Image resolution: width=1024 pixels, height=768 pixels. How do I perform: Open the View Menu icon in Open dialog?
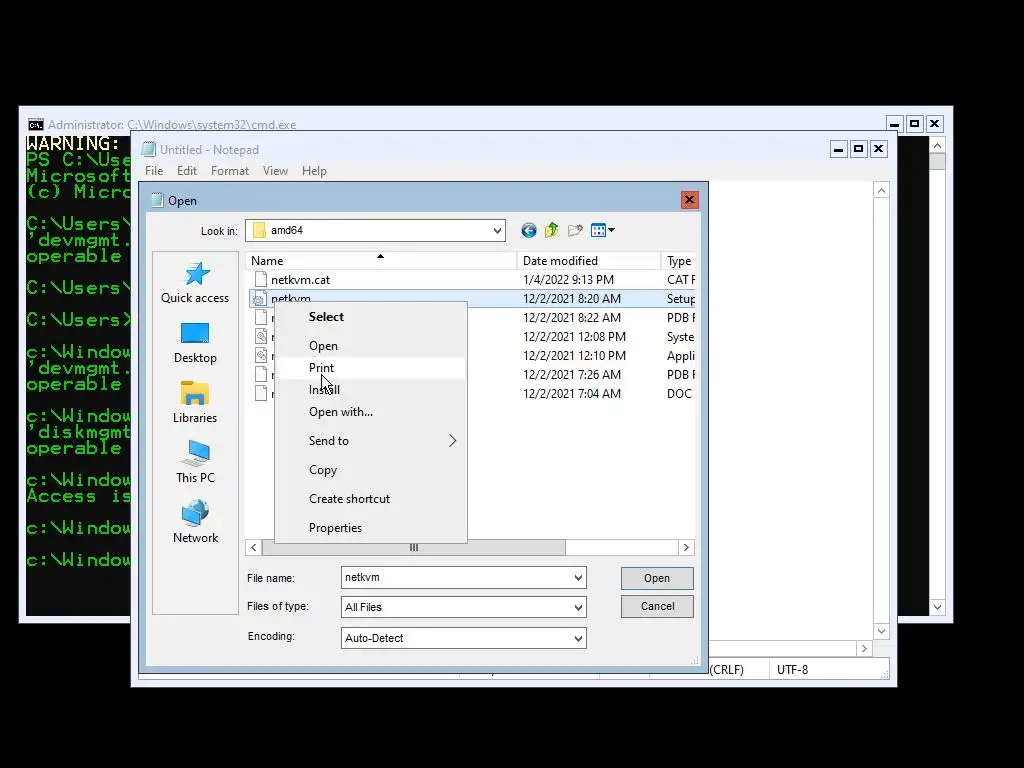pyautogui.click(x=602, y=230)
